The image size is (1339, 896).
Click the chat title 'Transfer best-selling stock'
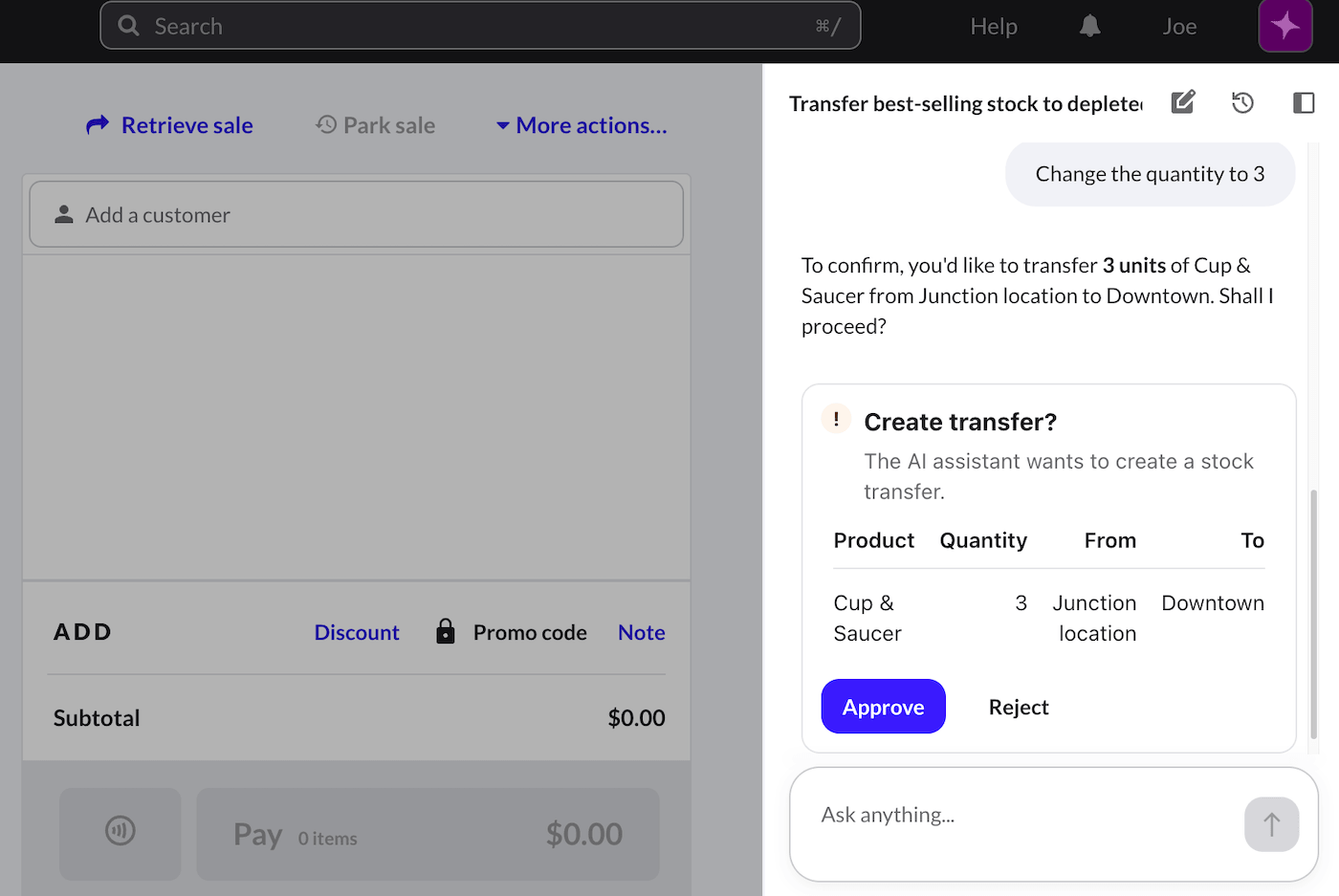[966, 103]
